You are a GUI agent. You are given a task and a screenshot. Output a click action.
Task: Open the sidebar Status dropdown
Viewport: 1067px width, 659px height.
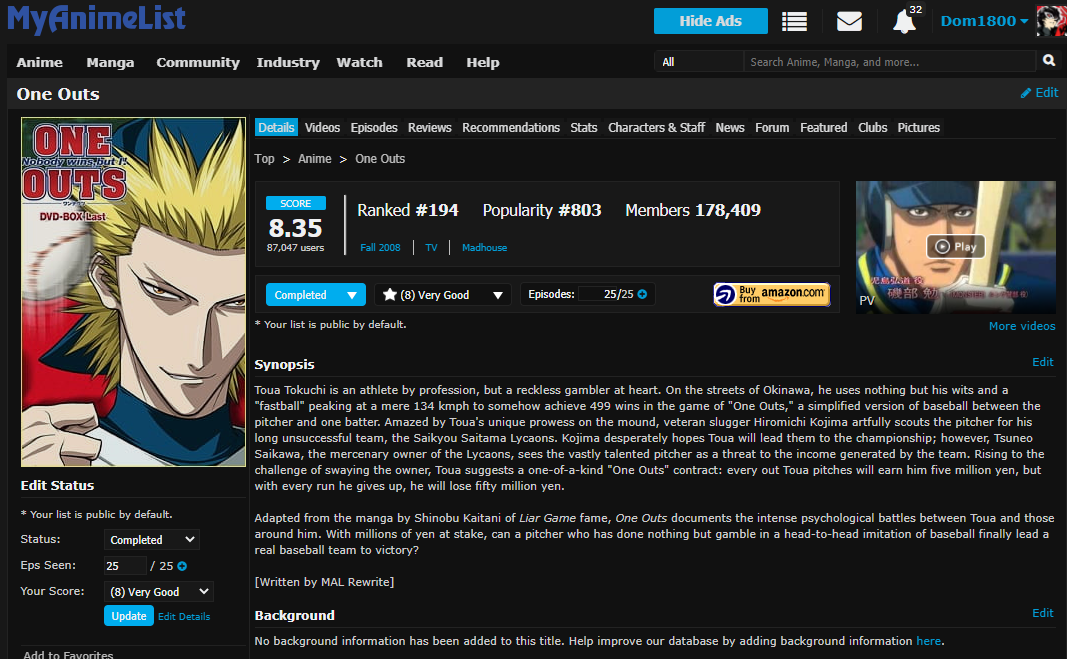pyautogui.click(x=151, y=540)
